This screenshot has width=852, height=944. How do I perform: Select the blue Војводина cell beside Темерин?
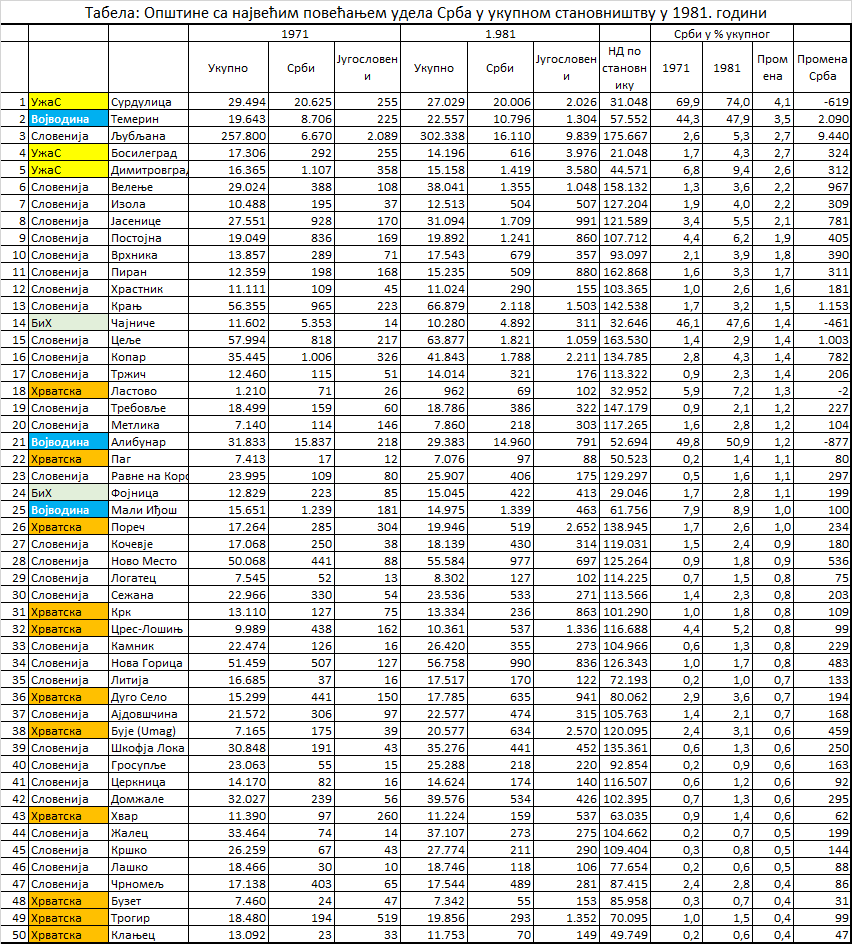tap(68, 119)
